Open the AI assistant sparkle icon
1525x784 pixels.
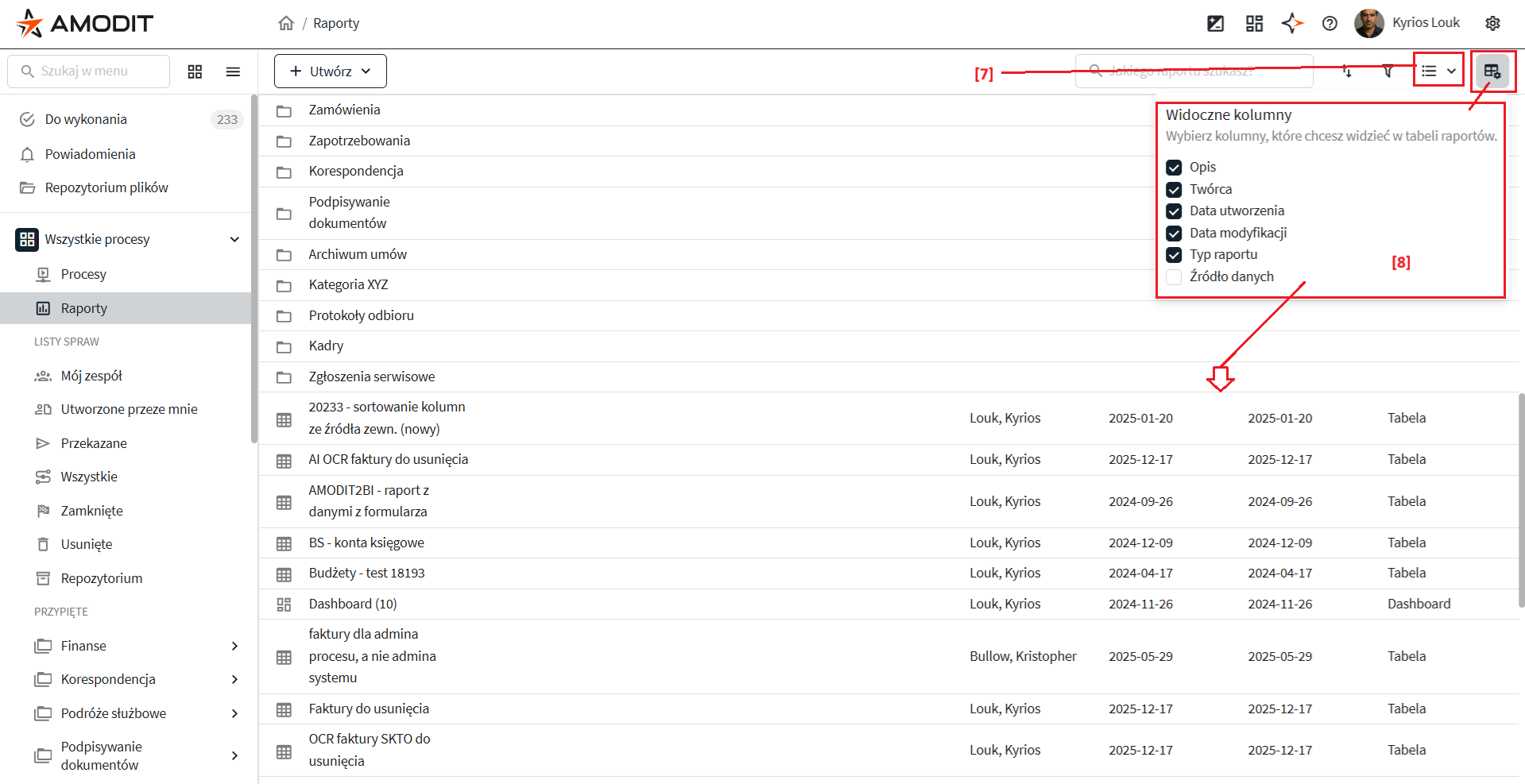[1292, 23]
